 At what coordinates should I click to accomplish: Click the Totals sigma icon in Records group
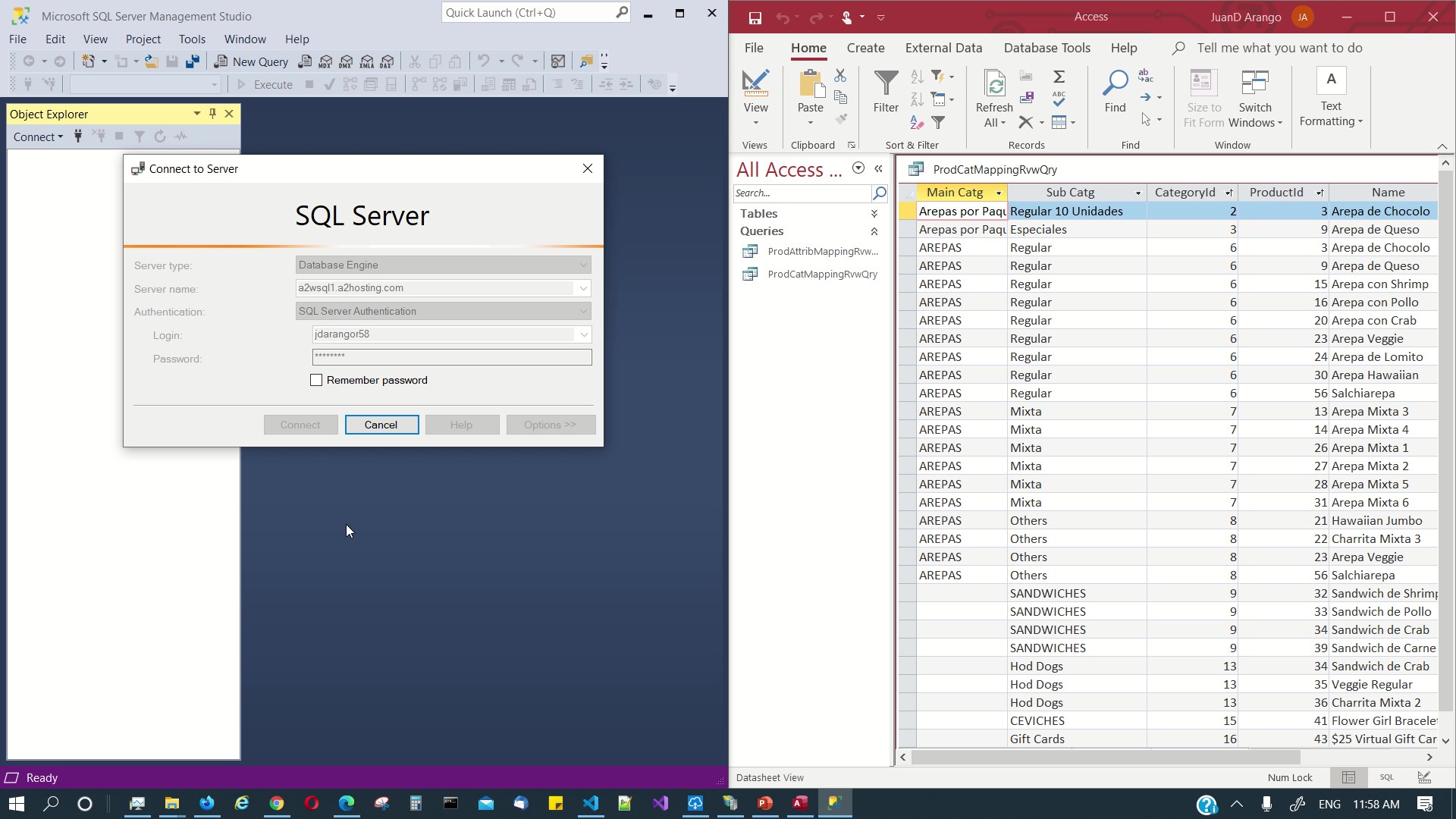point(1059,77)
